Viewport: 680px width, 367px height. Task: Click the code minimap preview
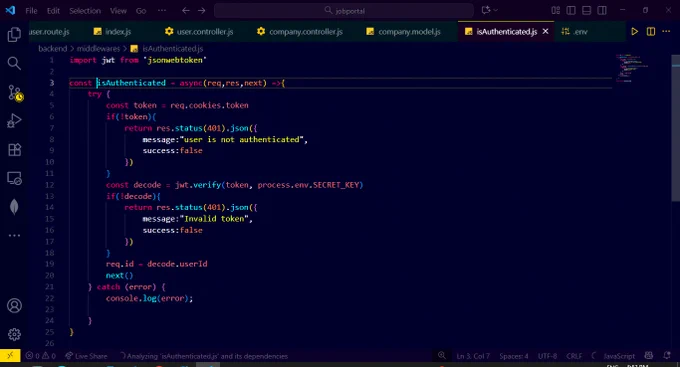tap(632, 68)
